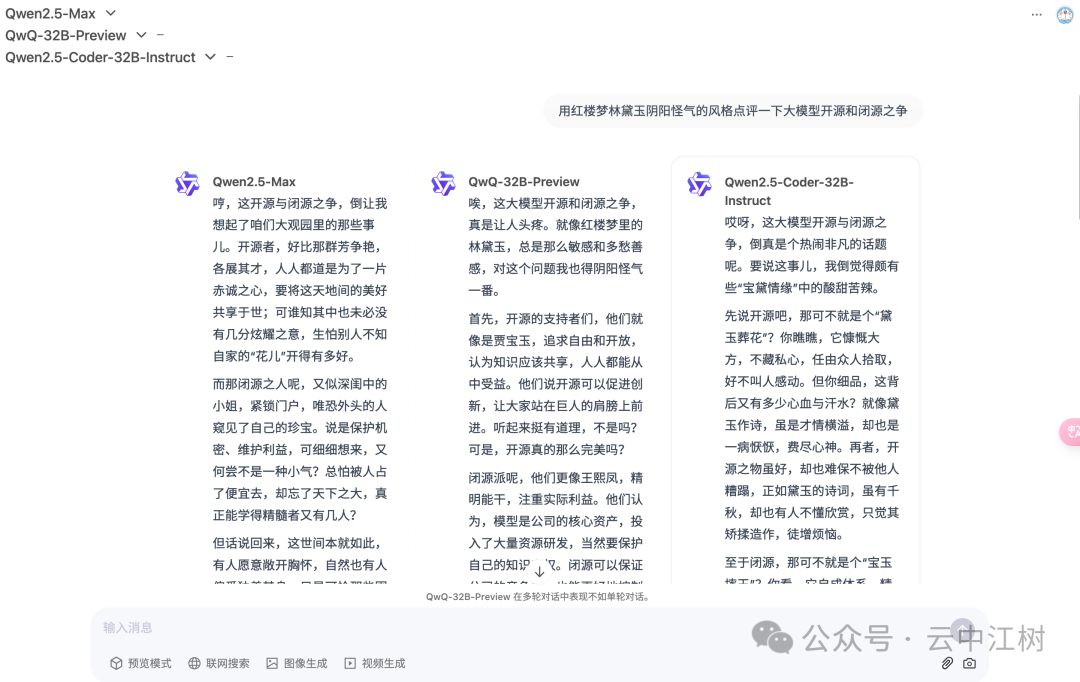Attach a file with the paperclip icon
The width and height of the screenshot is (1080, 682).
[947, 663]
